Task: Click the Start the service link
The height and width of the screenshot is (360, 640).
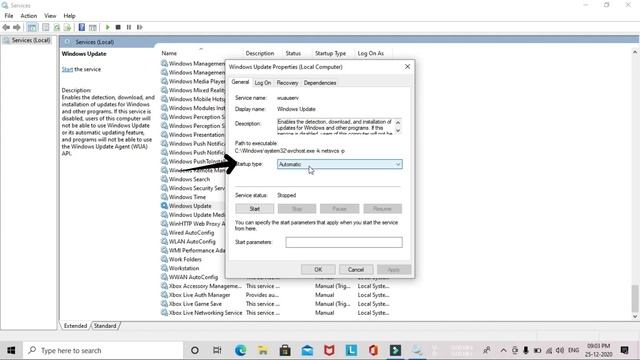Action: point(67,69)
